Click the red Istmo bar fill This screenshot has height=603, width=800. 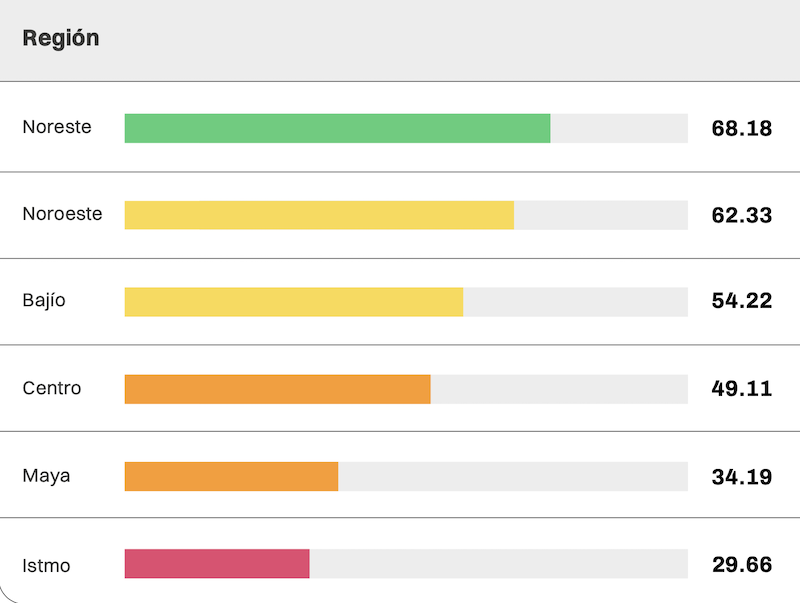[x=217, y=564]
